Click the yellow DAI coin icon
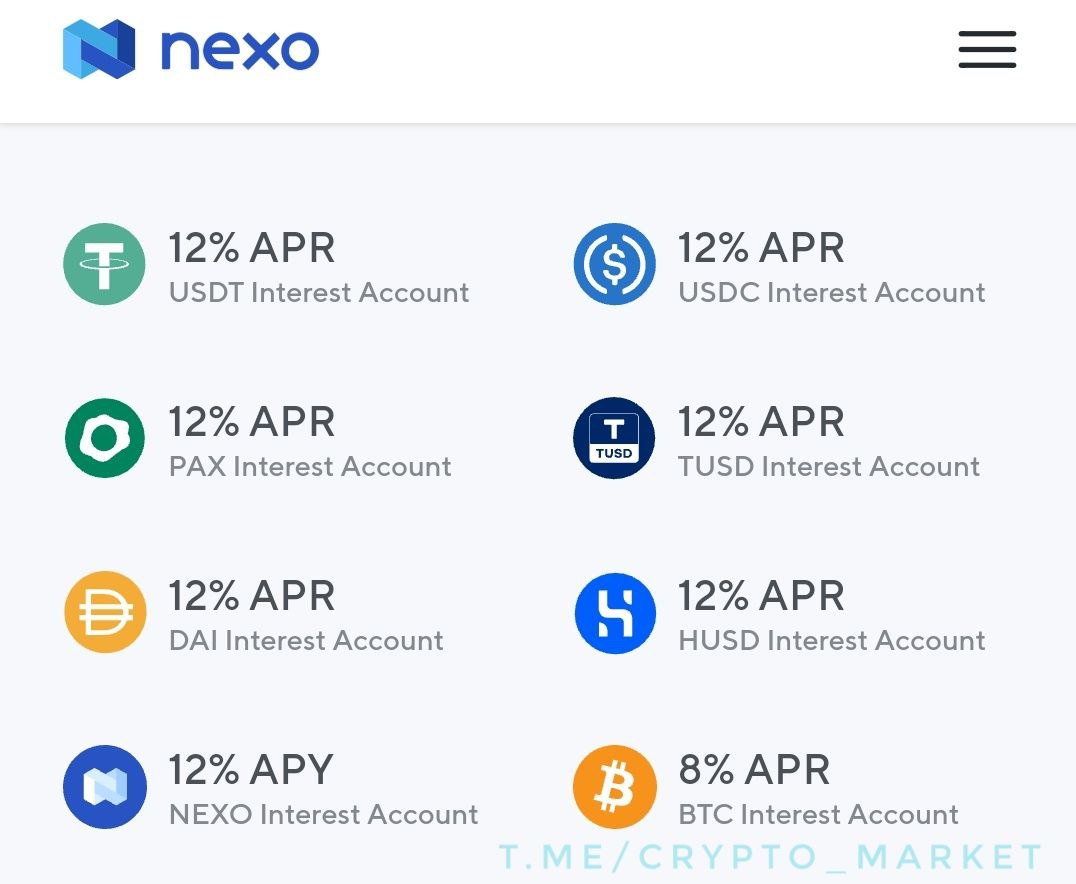The height and width of the screenshot is (884, 1076). click(105, 612)
